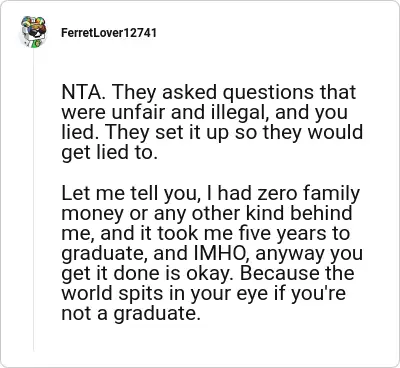Collapse comment using the vertical thread line

(34, 200)
